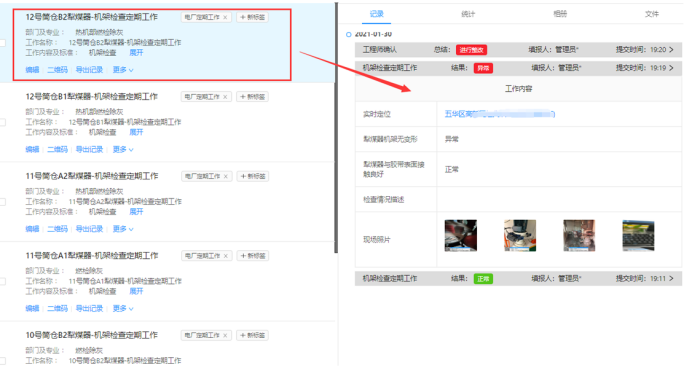Image resolution: width=693 pixels, height=374 pixels.
Task: Click 导出记录 link for 11号筒仓A1 item
Action: point(89,309)
